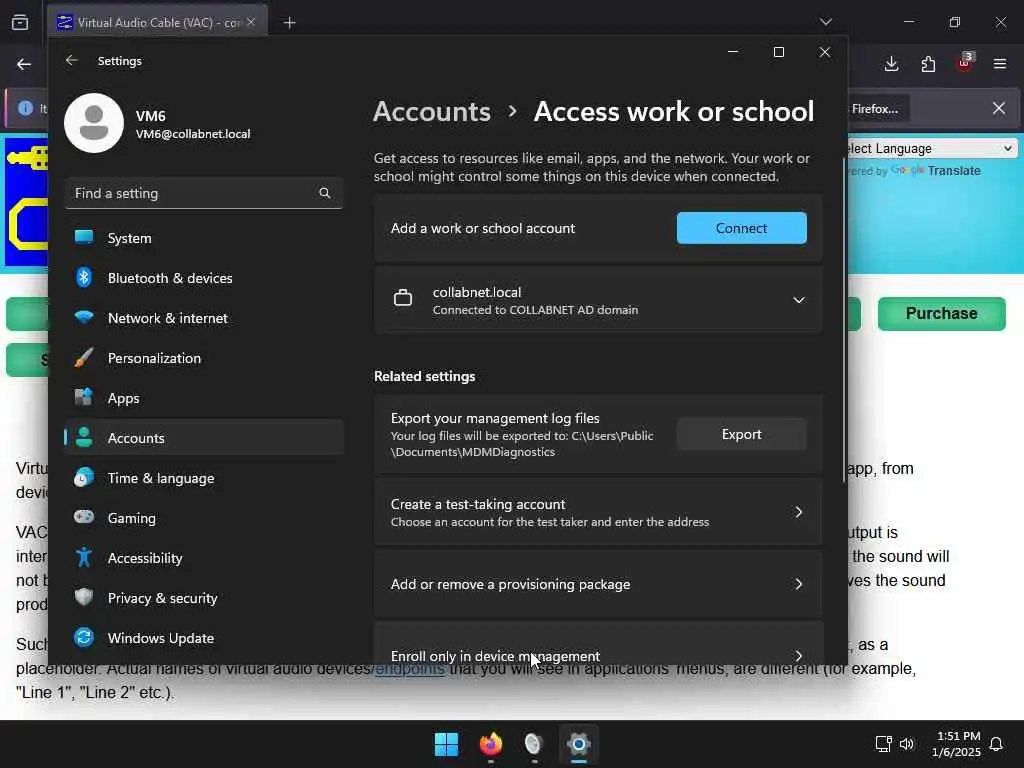Open Select Language dropdown on webpage
The width and height of the screenshot is (1024, 768).
tap(932, 148)
